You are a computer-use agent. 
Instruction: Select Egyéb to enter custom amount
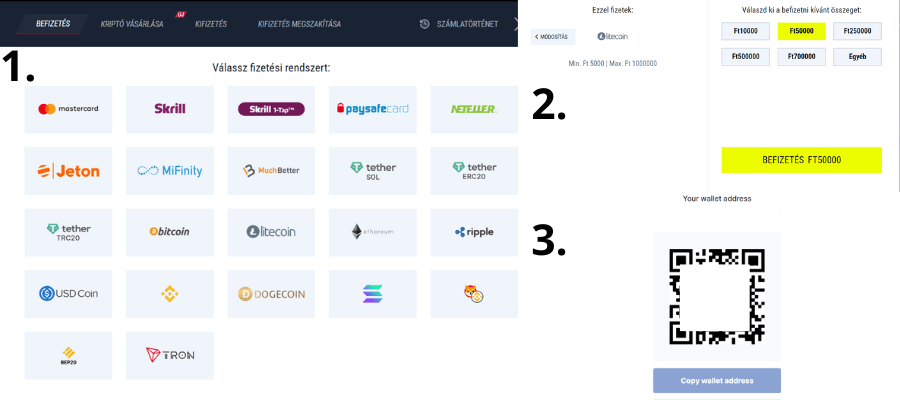[856, 57]
